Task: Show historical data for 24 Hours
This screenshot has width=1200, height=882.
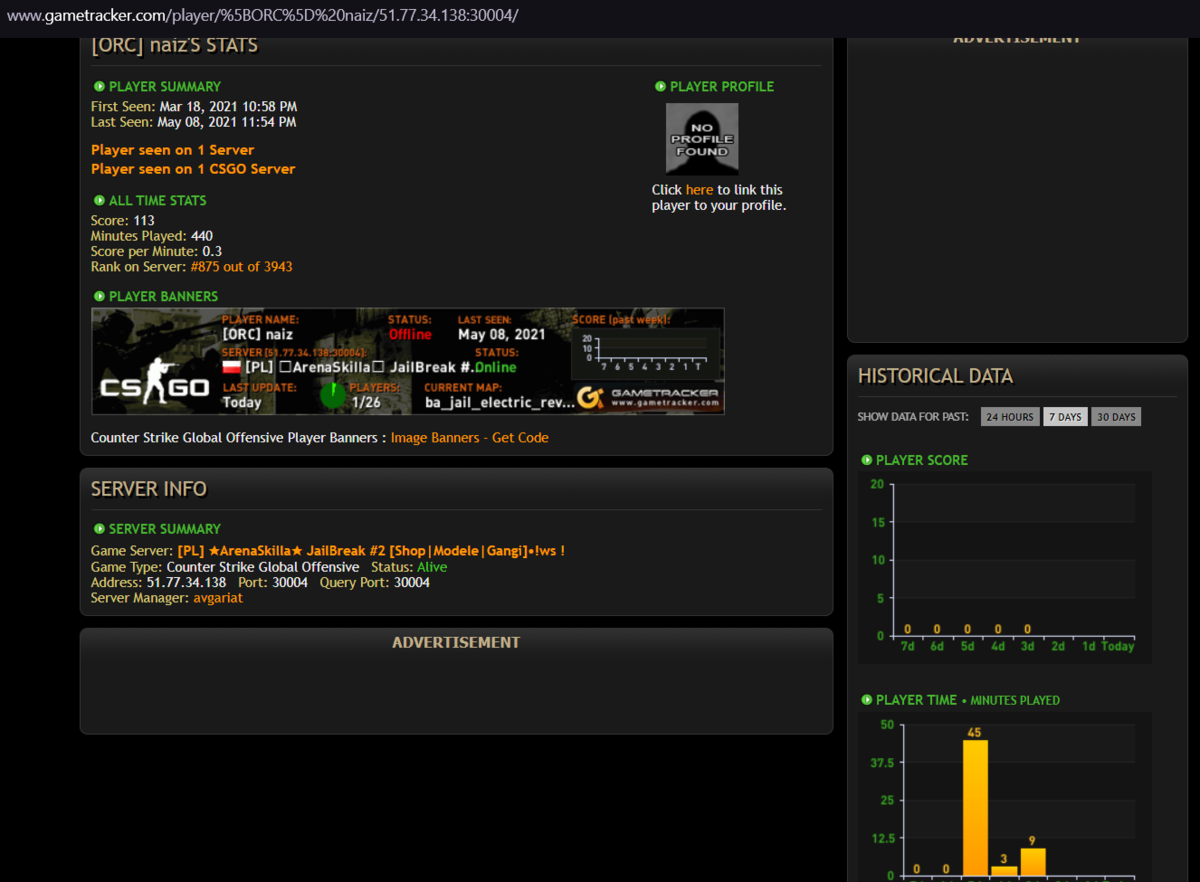Action: 1010,417
